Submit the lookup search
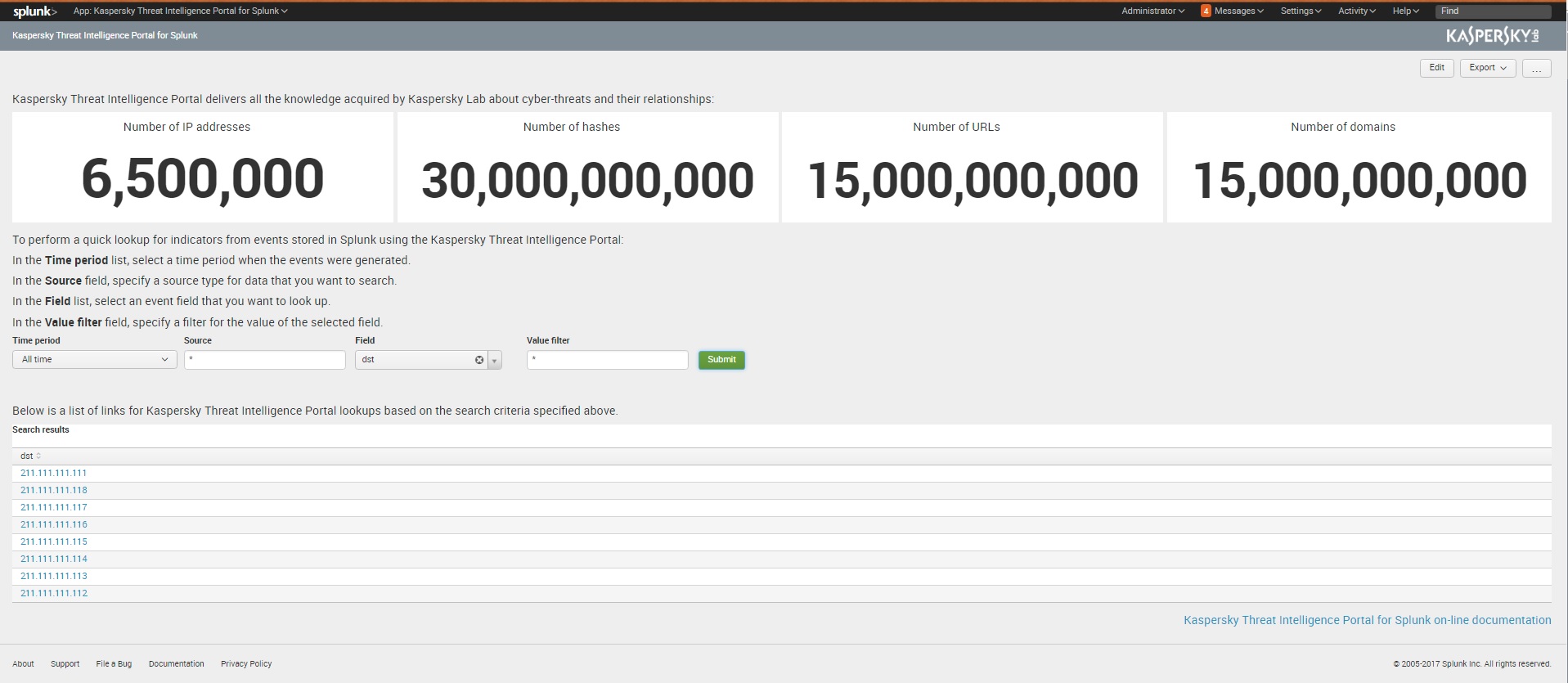Viewport: 1568px width, 683px height. click(721, 360)
